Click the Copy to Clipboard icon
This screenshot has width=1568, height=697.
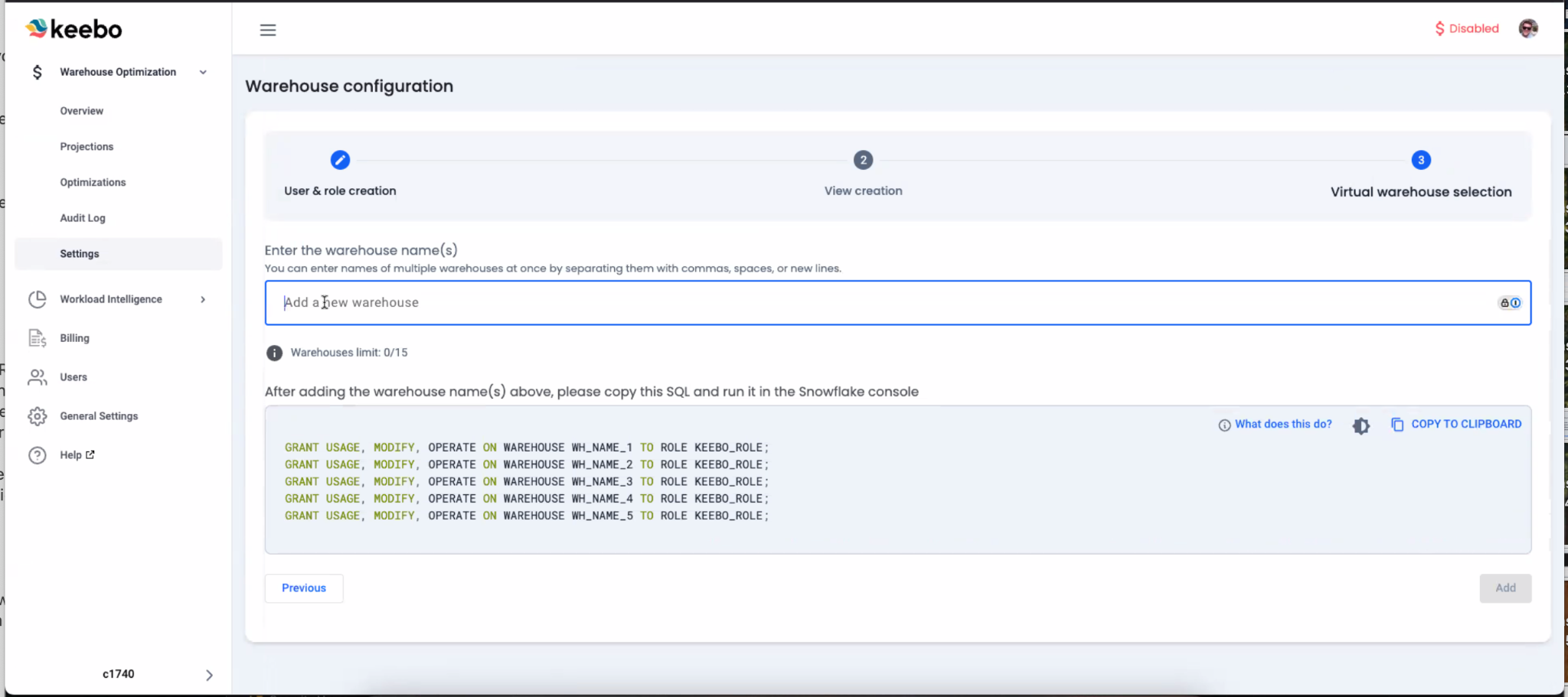click(x=1397, y=425)
